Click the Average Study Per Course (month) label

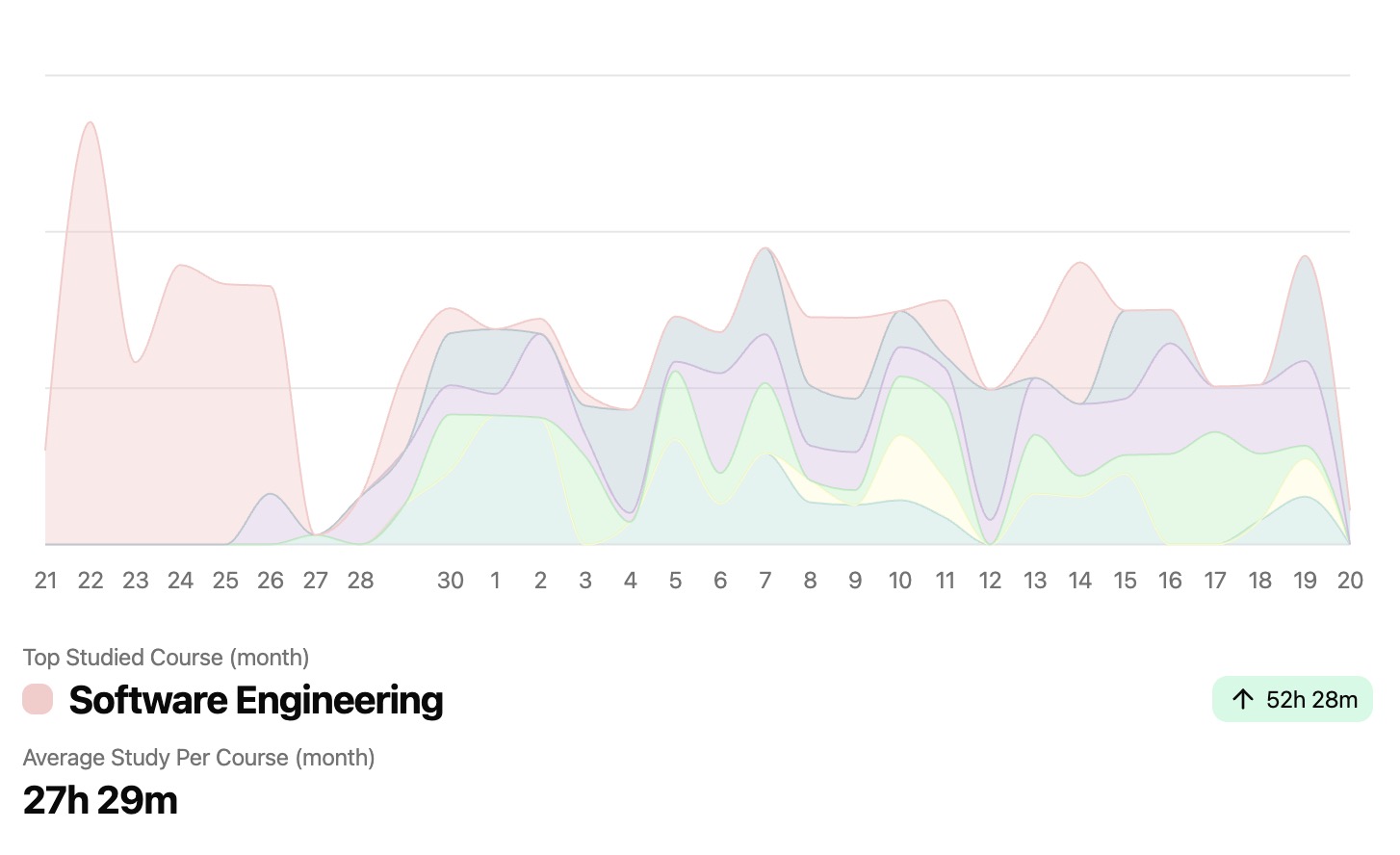coord(198,758)
